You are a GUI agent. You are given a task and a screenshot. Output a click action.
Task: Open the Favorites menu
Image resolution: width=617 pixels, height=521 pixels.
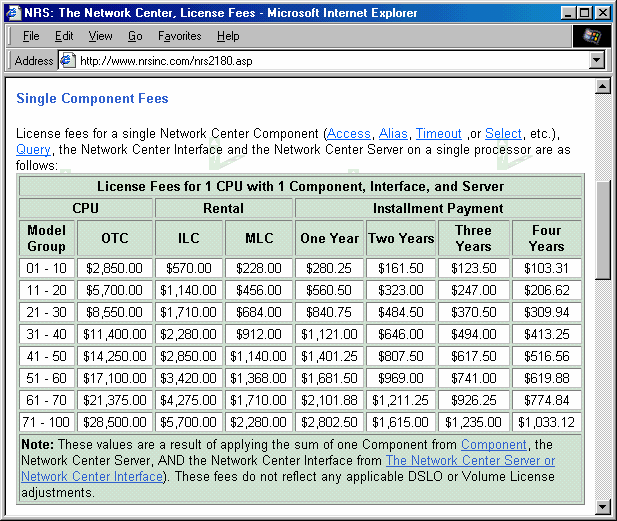pos(179,36)
